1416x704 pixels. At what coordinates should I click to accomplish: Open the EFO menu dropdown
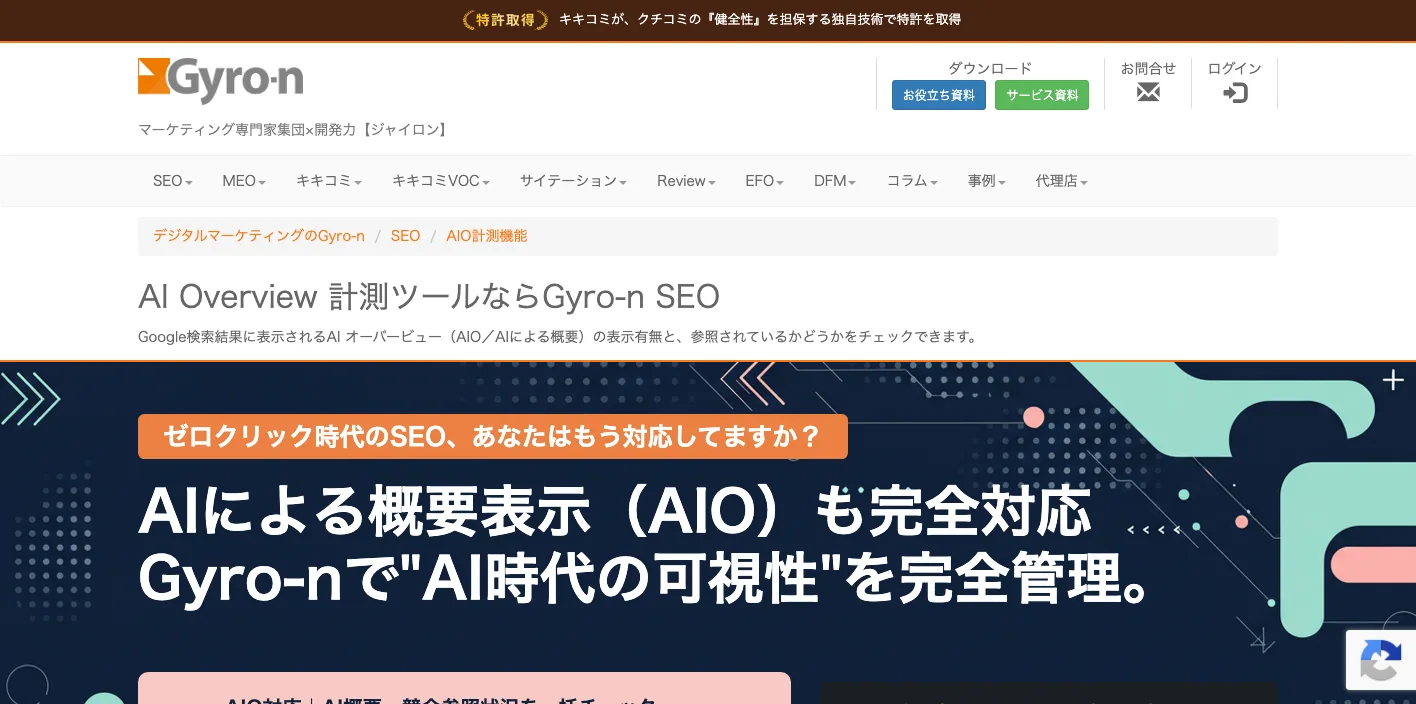[x=764, y=181]
